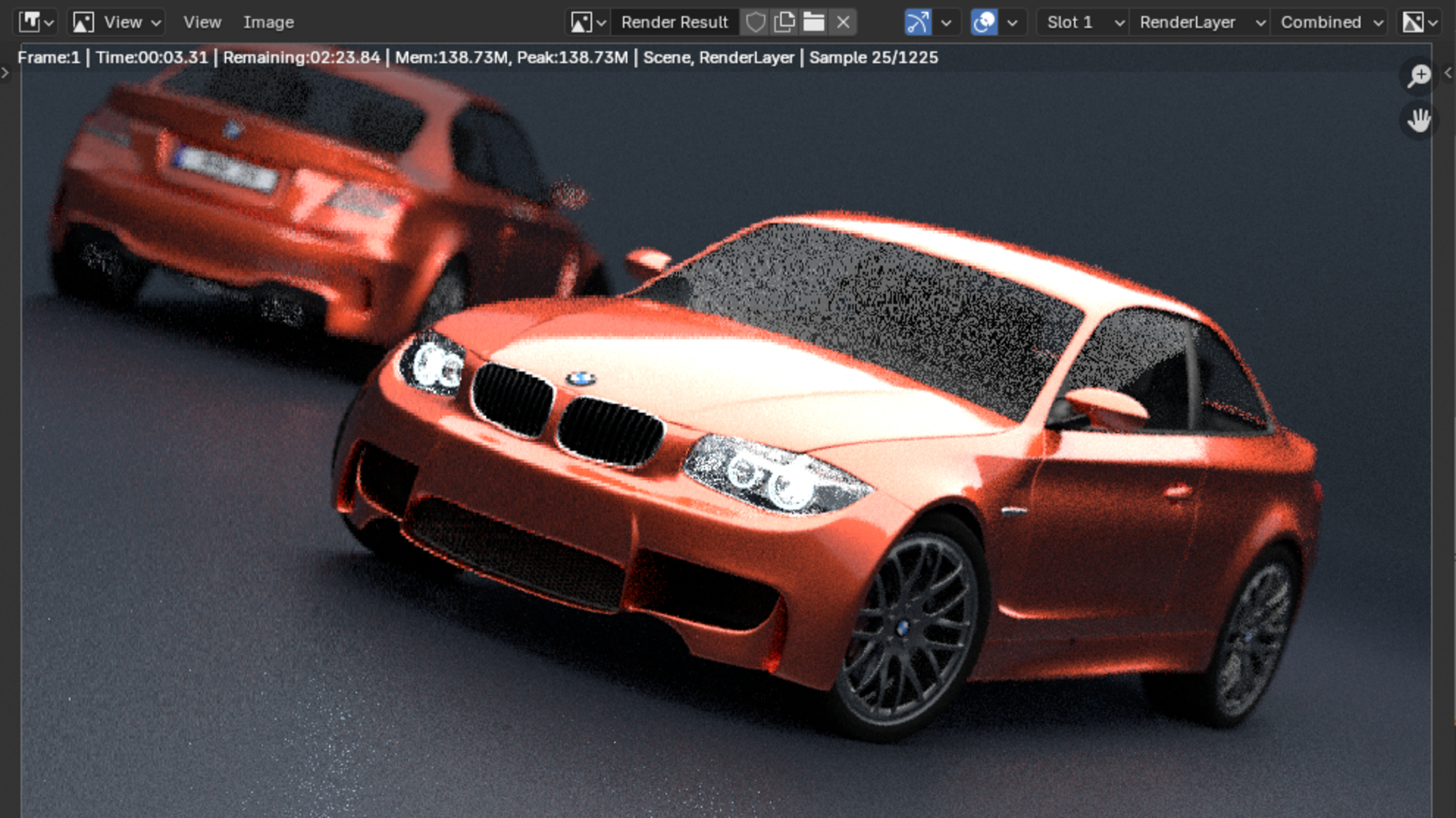This screenshot has width=1456, height=818.
Task: Toggle the fake user shield icon
Action: (755, 23)
